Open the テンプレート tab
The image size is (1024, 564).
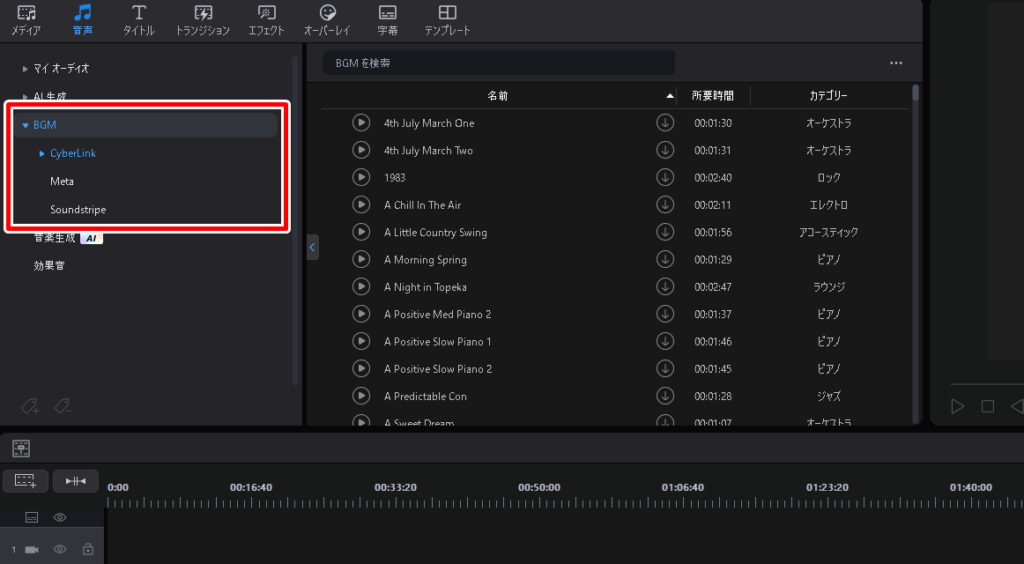pyautogui.click(x=447, y=19)
